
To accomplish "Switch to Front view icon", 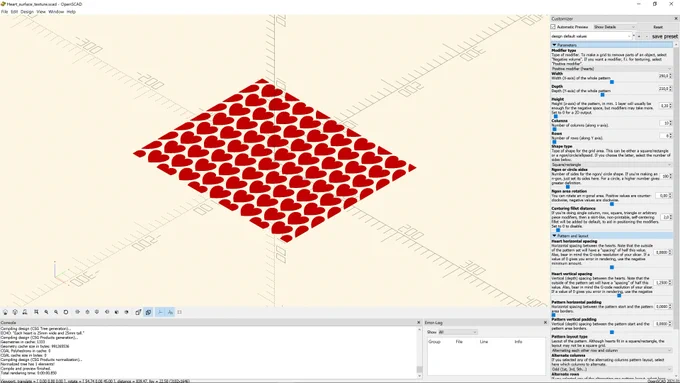I will 117,312.
